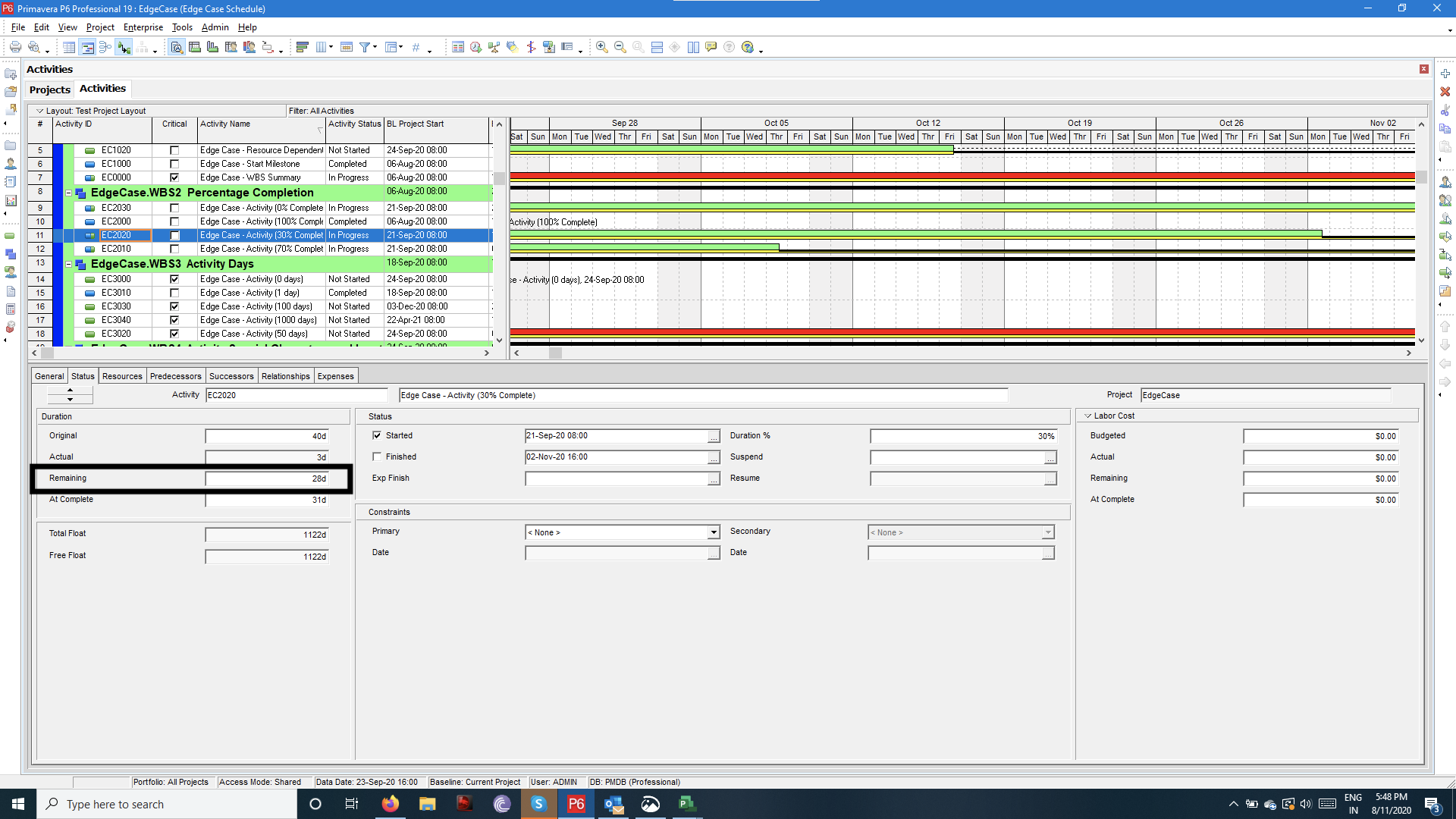The height and width of the screenshot is (819, 1456).
Task: Open the Primary constraint dropdown
Action: point(713,532)
